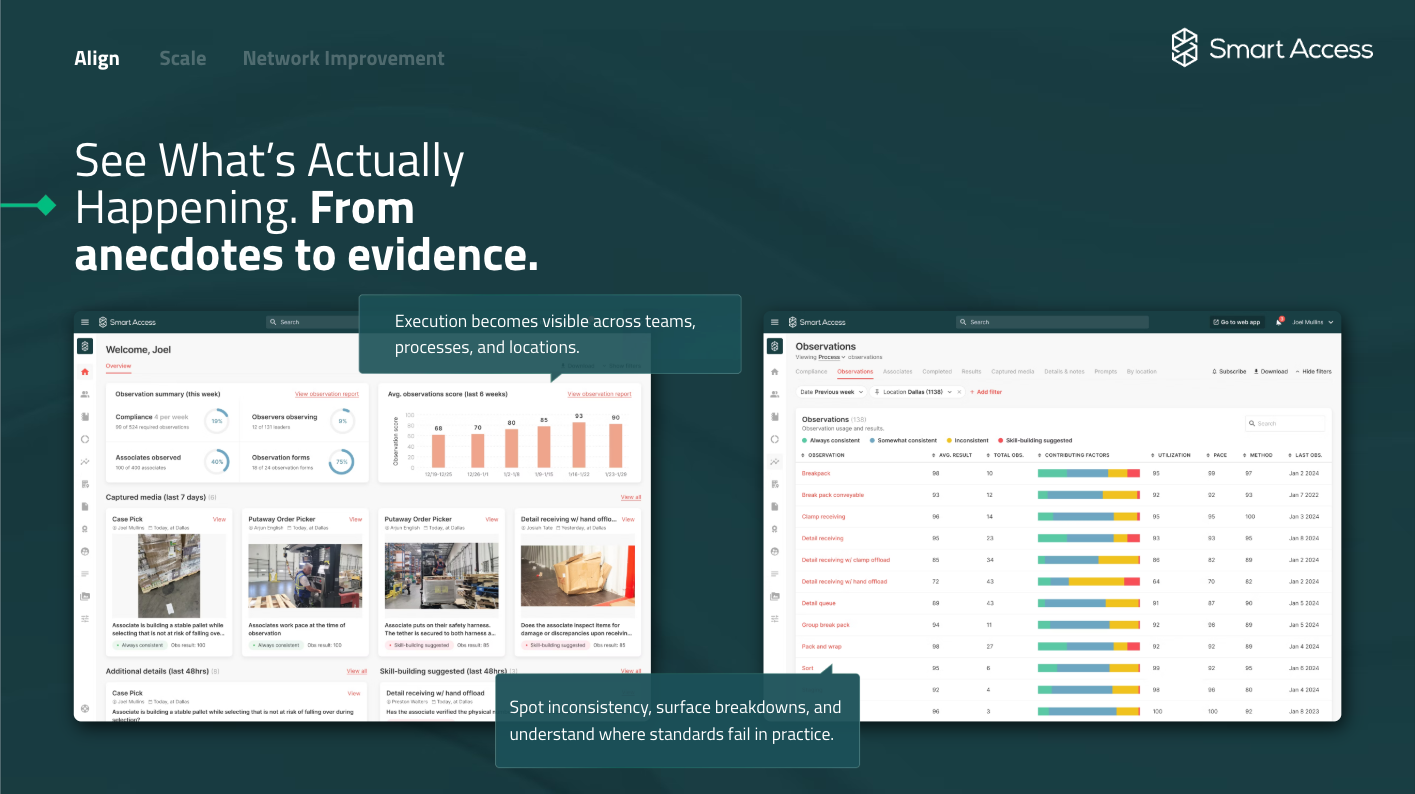The image size is (1415, 794).
Task: Click the Subscribe button
Action: click(1229, 371)
